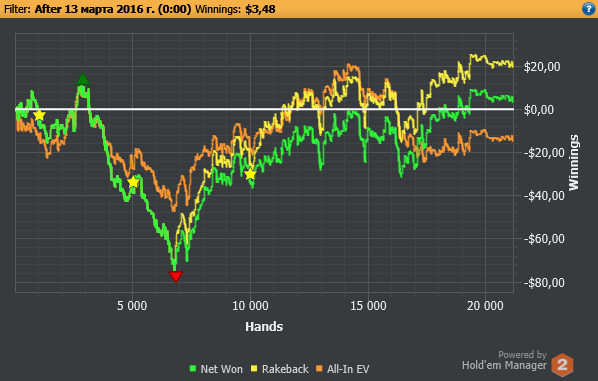Image resolution: width=598 pixels, height=381 pixels.
Task: Click the Winnings $3,48 value in header
Action: pos(260,9)
